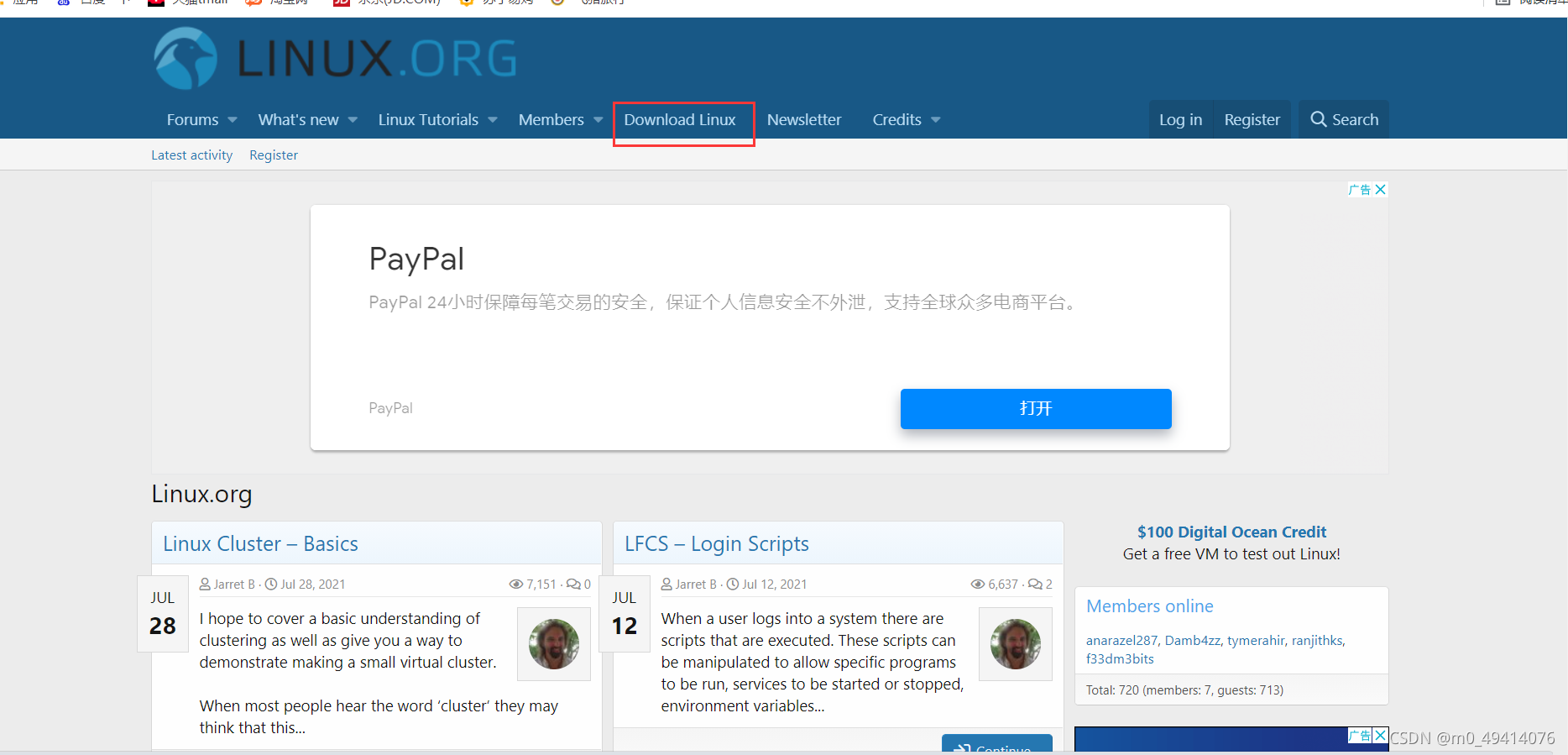Image resolution: width=1568 pixels, height=755 pixels.
Task: Open member f33dm3bits's profile
Action: pos(1120,659)
